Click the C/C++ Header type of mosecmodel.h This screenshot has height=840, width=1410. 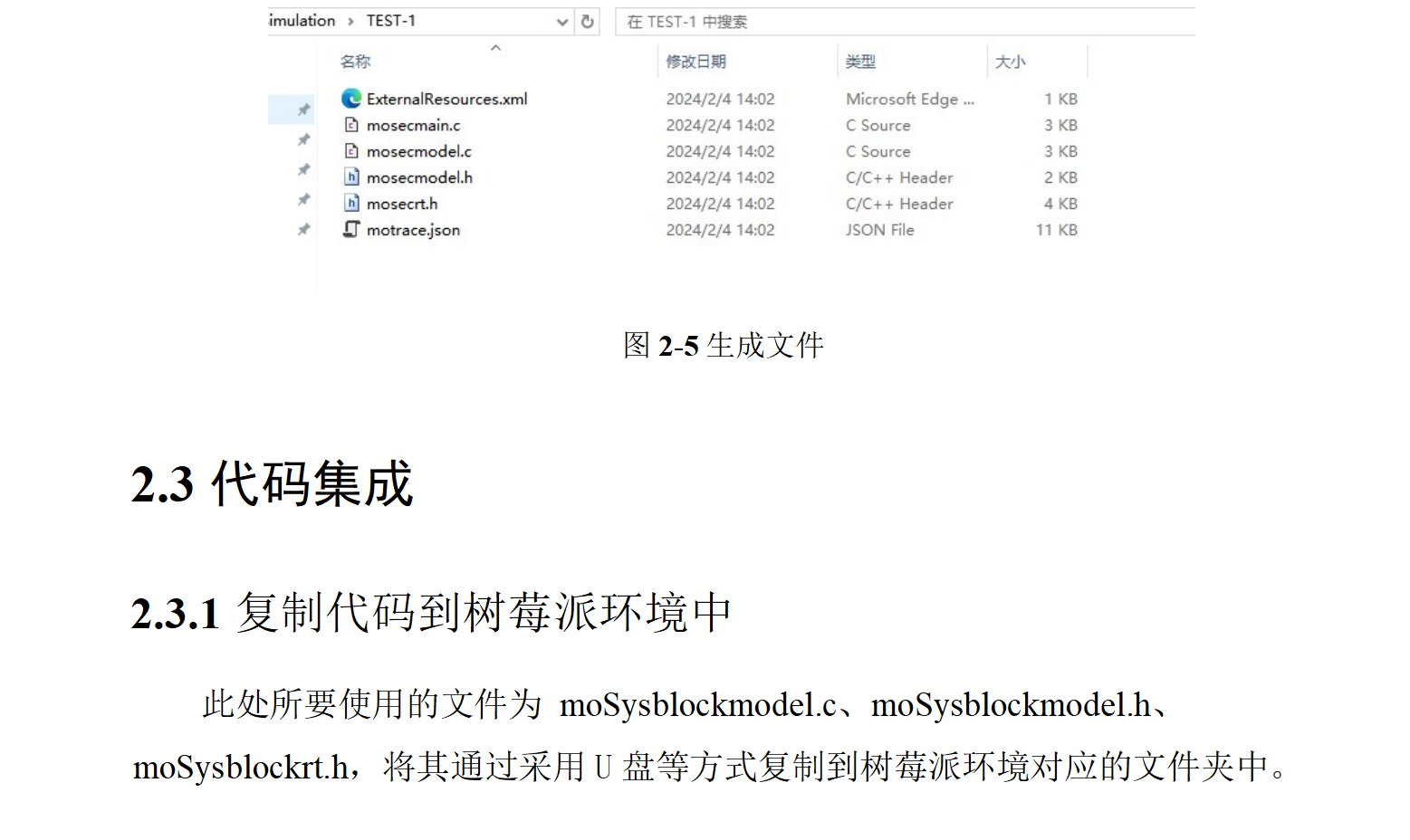click(899, 177)
